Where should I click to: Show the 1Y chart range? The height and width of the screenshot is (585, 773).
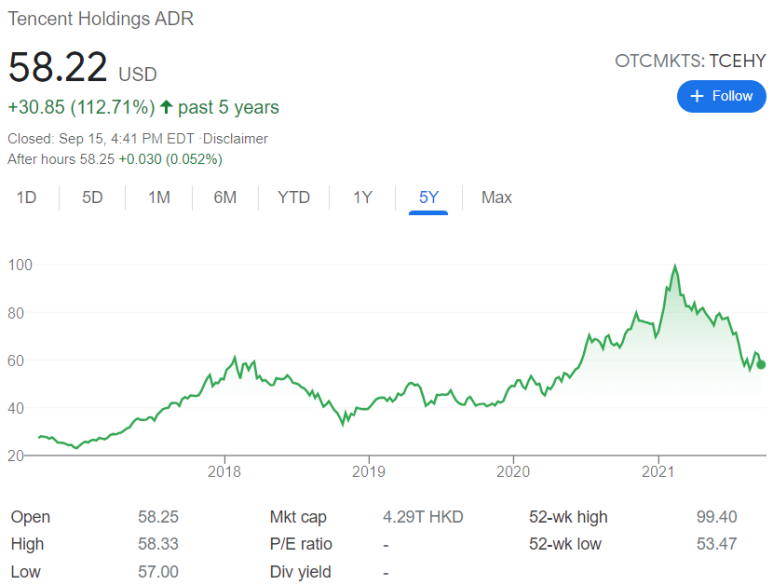click(362, 198)
